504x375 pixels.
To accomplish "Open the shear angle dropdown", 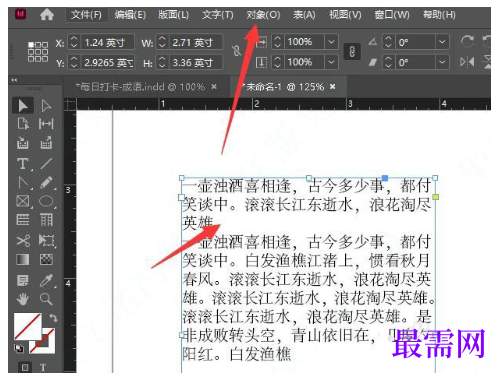I will click(x=442, y=62).
